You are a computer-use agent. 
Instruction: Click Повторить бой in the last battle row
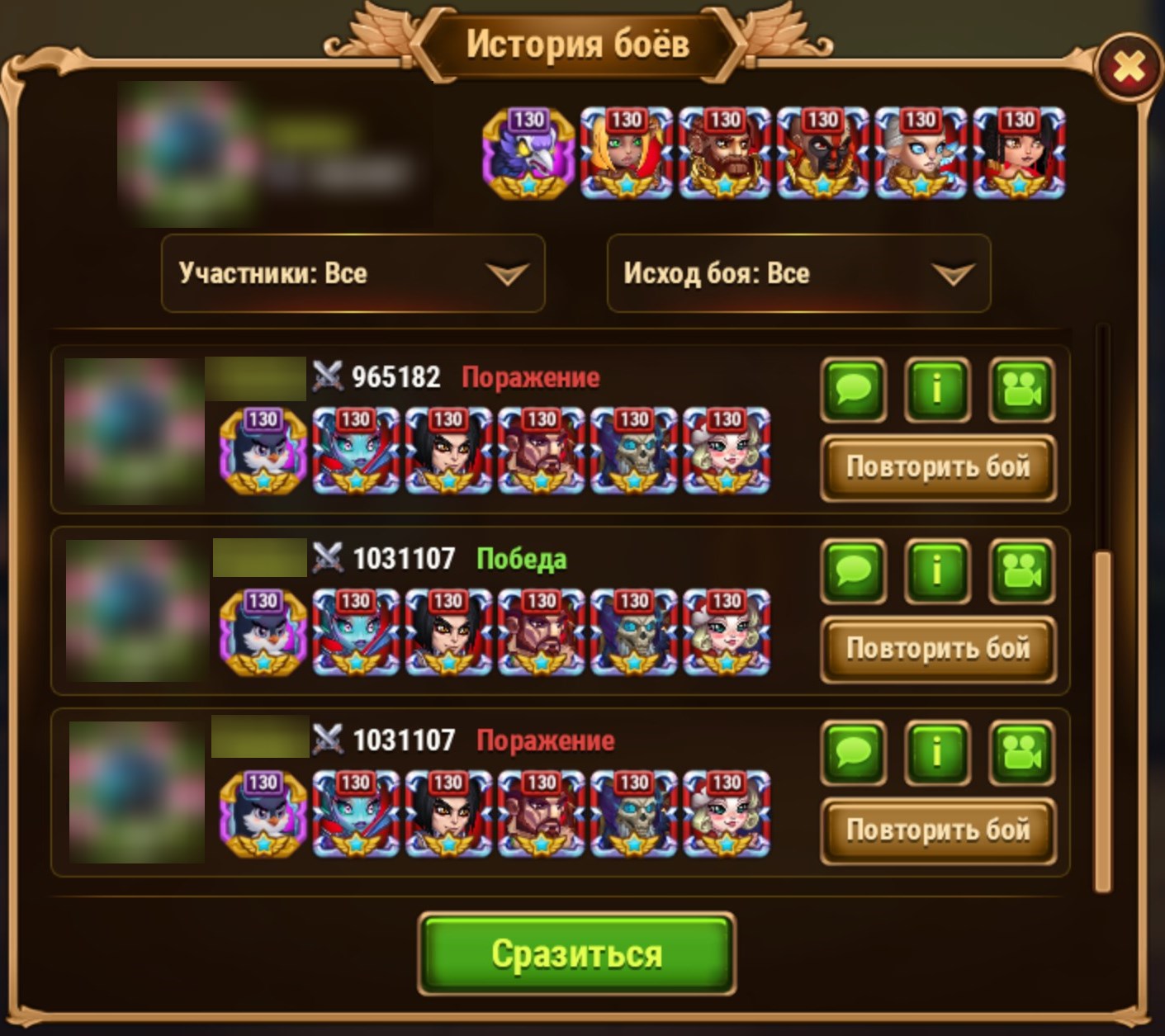938,831
